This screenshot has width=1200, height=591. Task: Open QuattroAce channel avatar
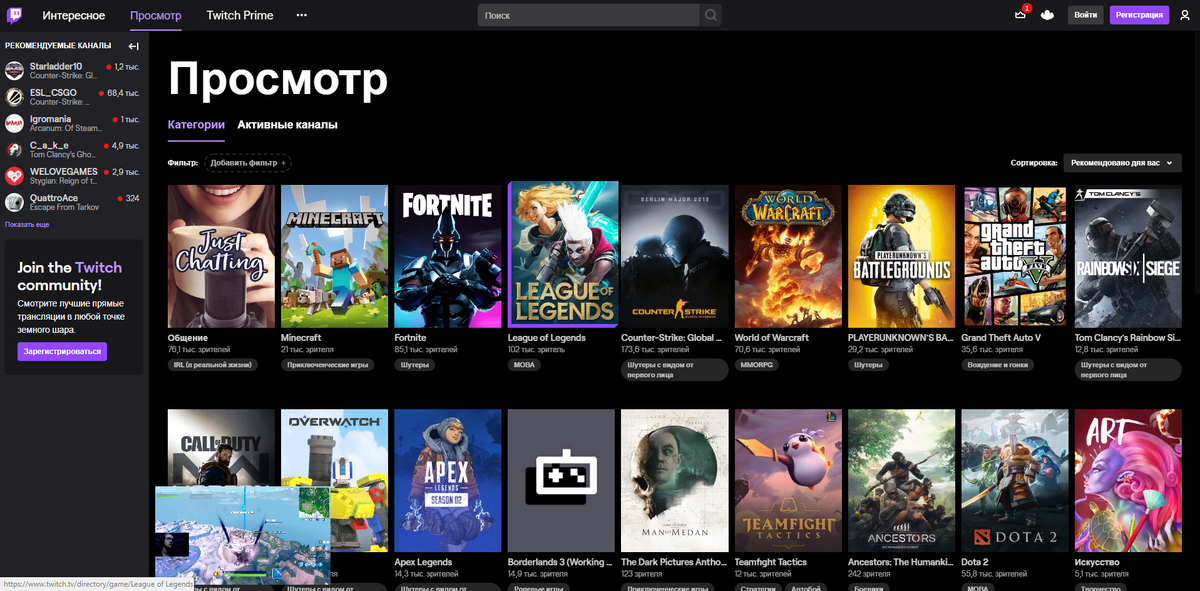(14, 202)
